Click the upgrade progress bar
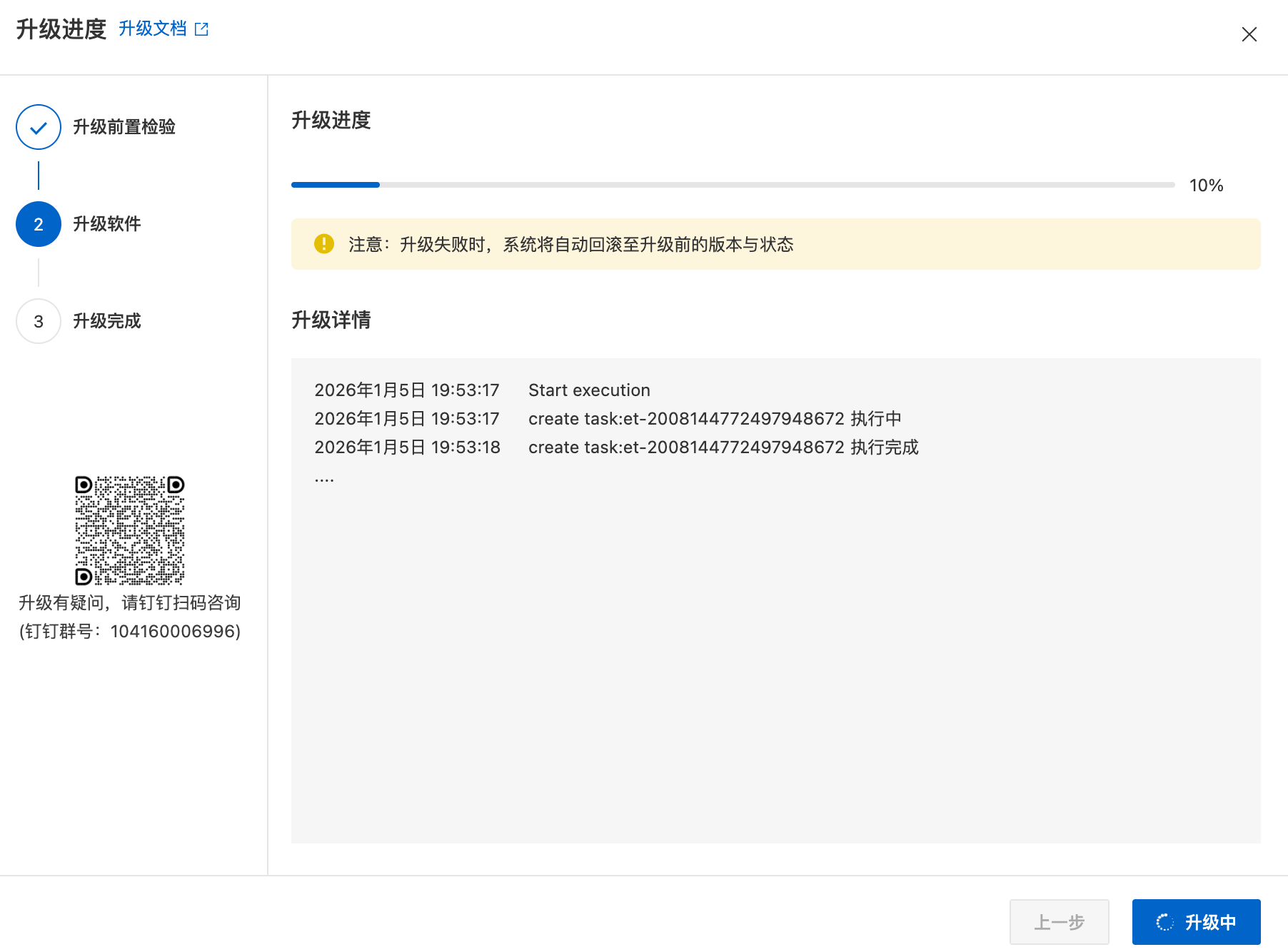This screenshot has height=952, width=1288. point(733,185)
